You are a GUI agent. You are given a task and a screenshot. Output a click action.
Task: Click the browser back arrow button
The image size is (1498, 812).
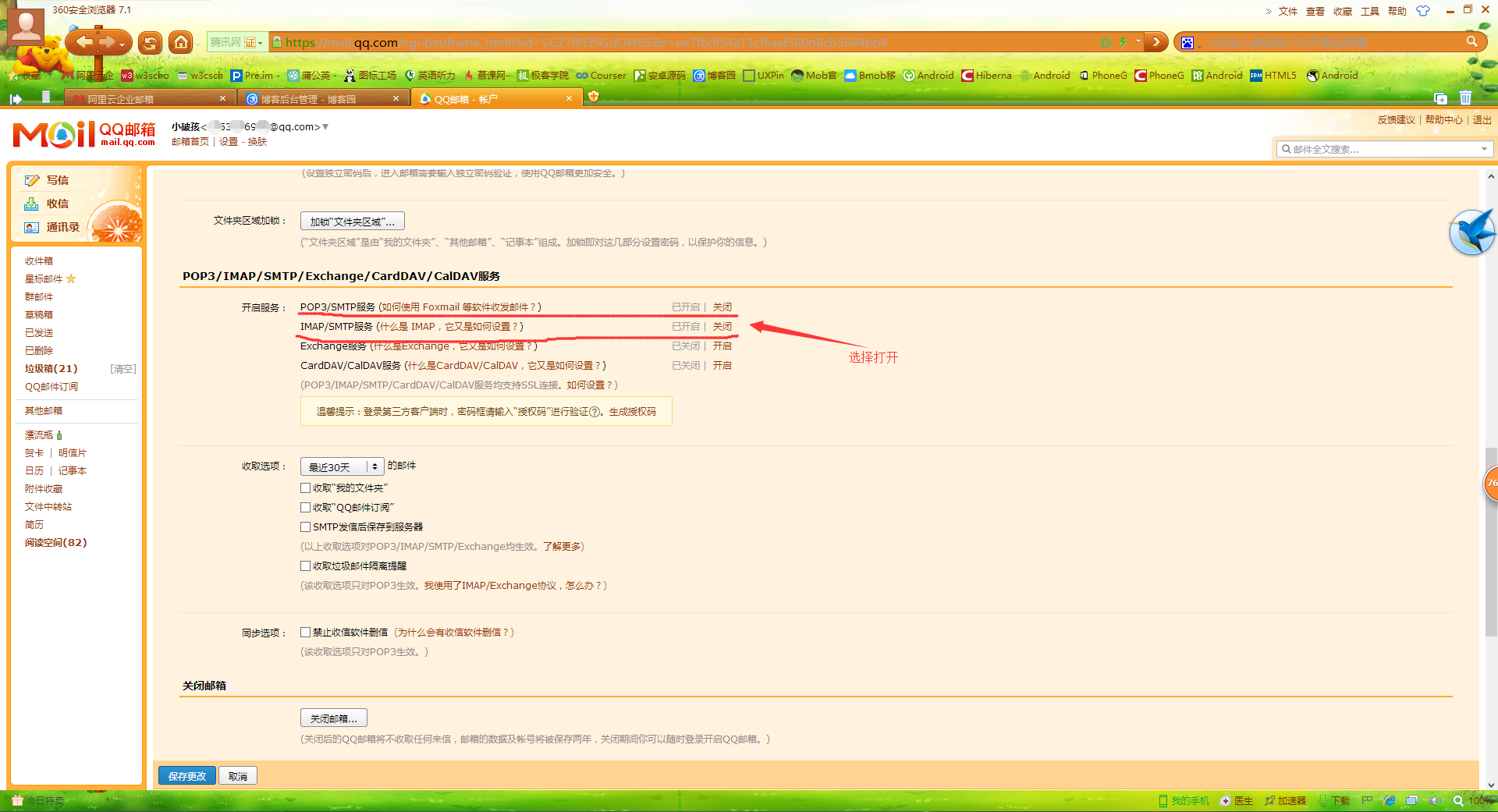coord(84,42)
